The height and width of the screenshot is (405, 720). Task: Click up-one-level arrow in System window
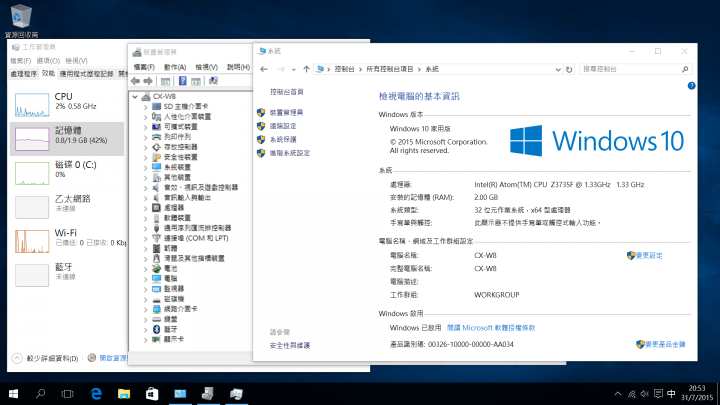click(306, 69)
